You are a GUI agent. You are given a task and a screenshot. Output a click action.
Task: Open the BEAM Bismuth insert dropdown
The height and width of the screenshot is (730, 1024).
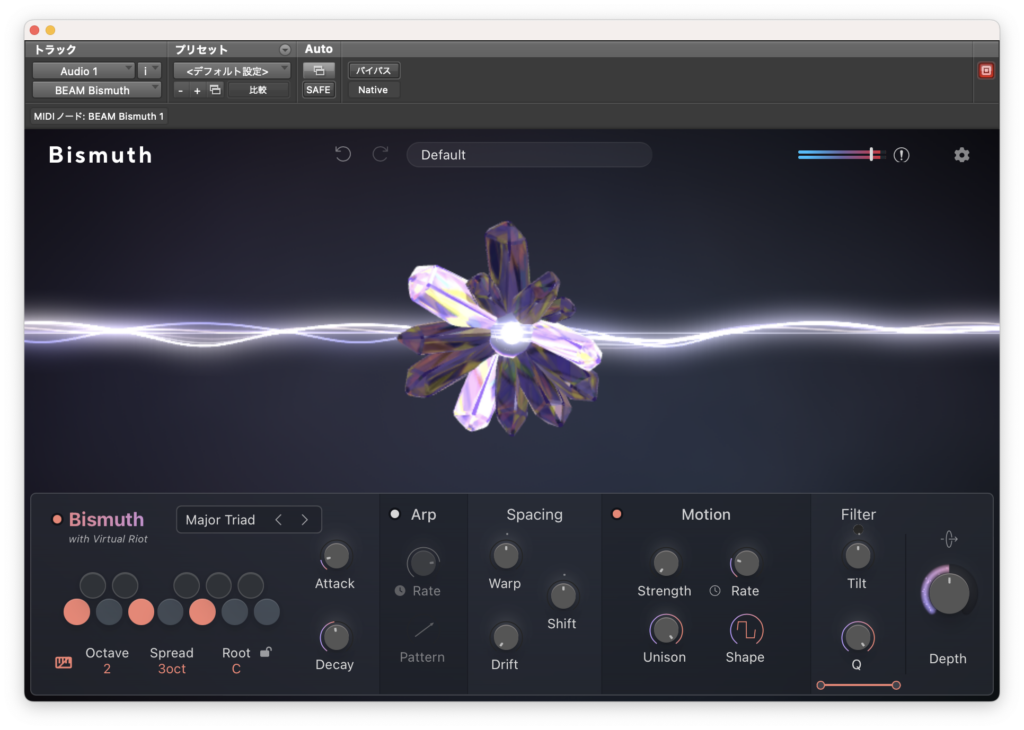pyautogui.click(x=97, y=89)
